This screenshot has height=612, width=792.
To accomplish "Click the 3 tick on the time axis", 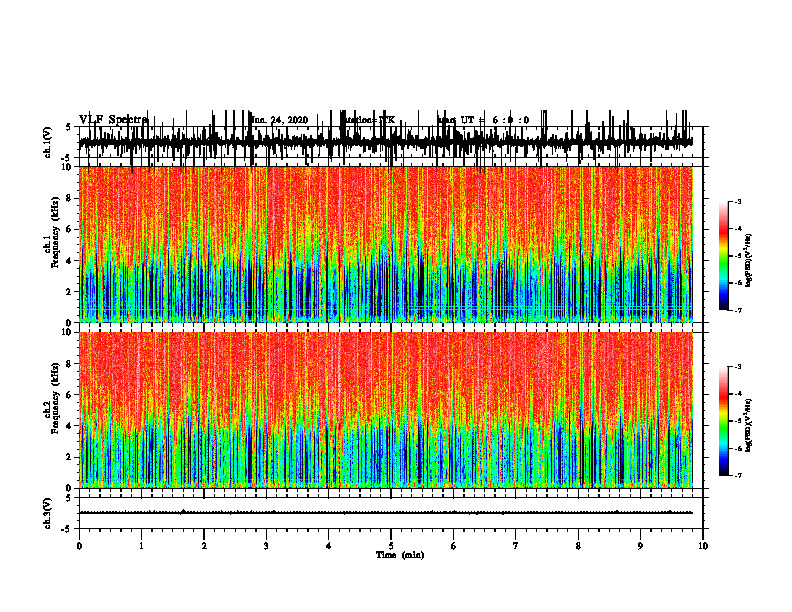I will point(266,546).
